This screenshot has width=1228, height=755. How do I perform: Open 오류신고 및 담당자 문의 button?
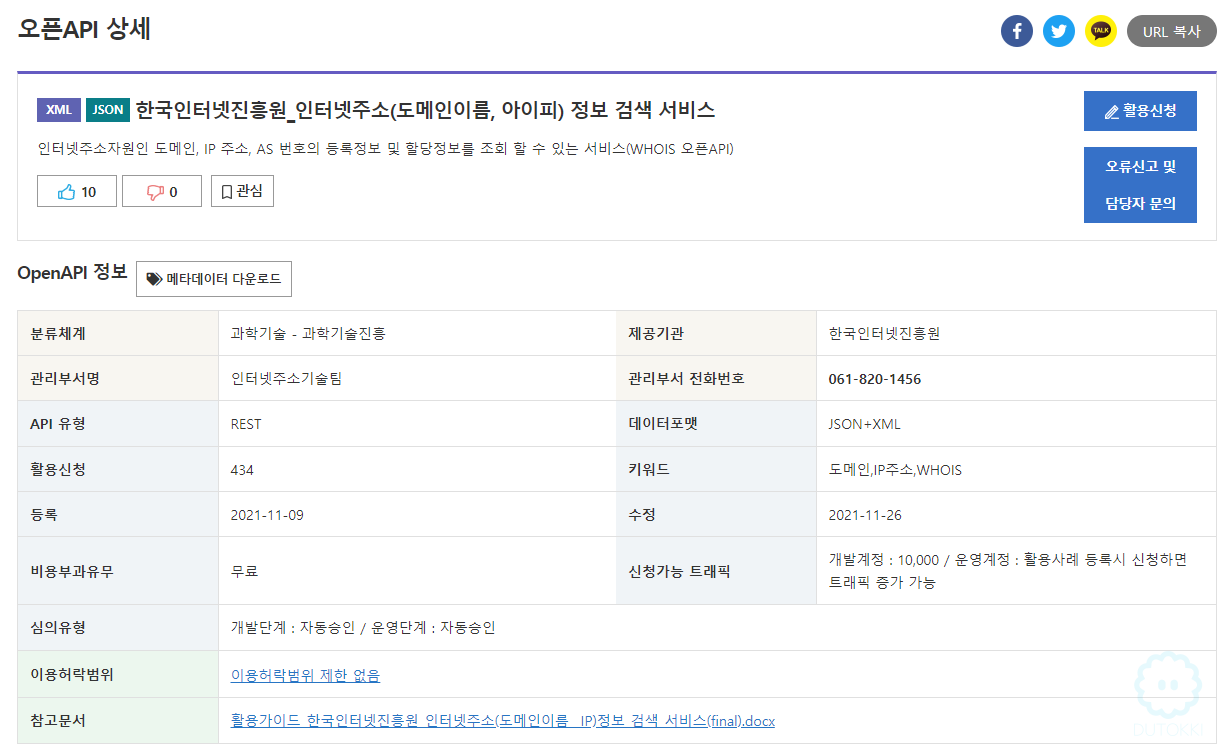tap(1140, 185)
